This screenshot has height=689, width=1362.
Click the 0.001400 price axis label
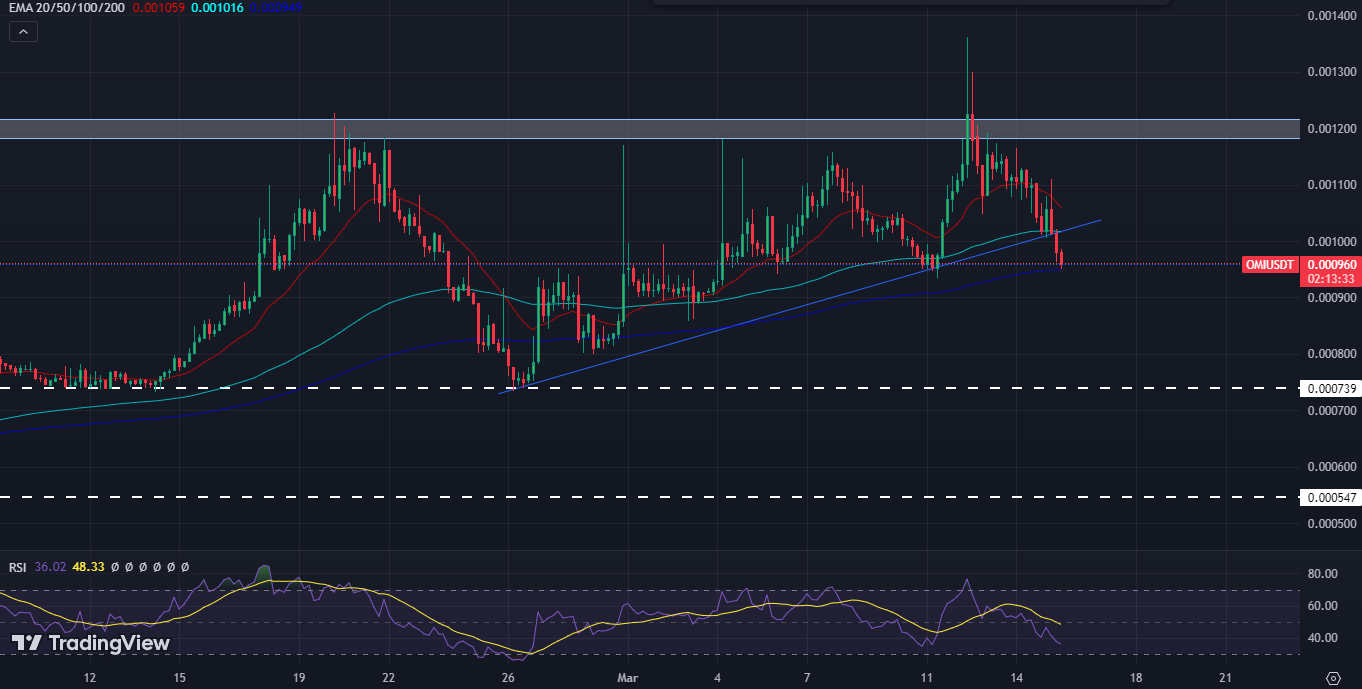coord(1332,16)
